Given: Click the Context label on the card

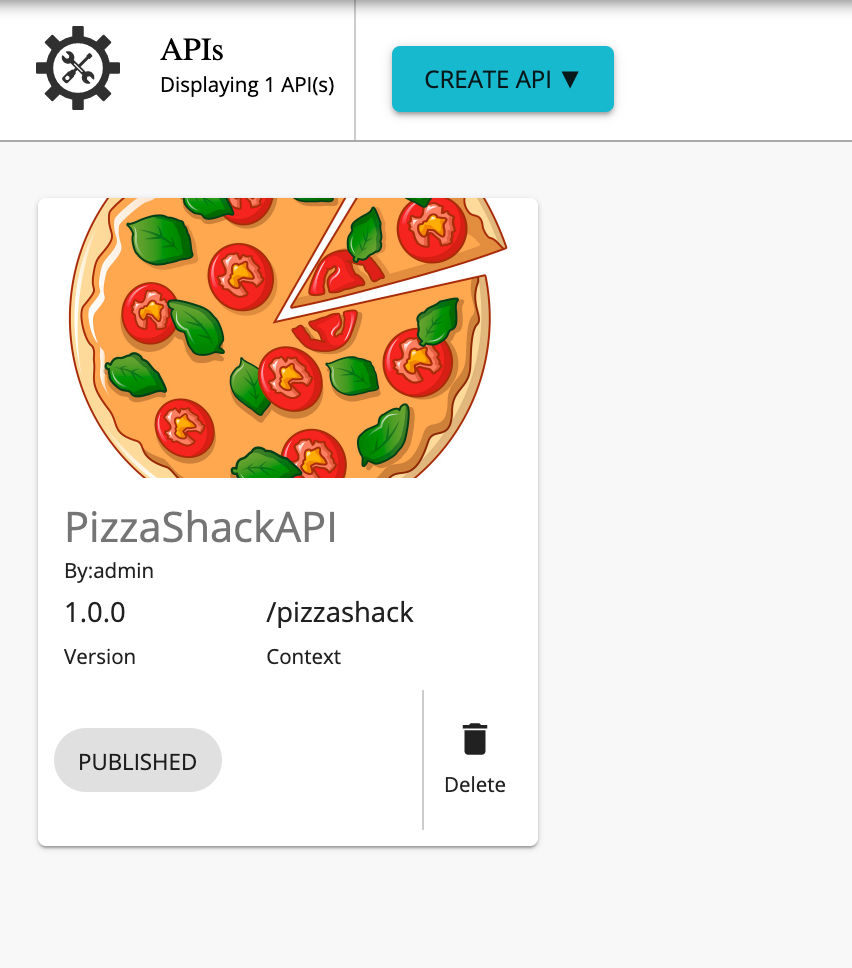Looking at the screenshot, I should 303,657.
